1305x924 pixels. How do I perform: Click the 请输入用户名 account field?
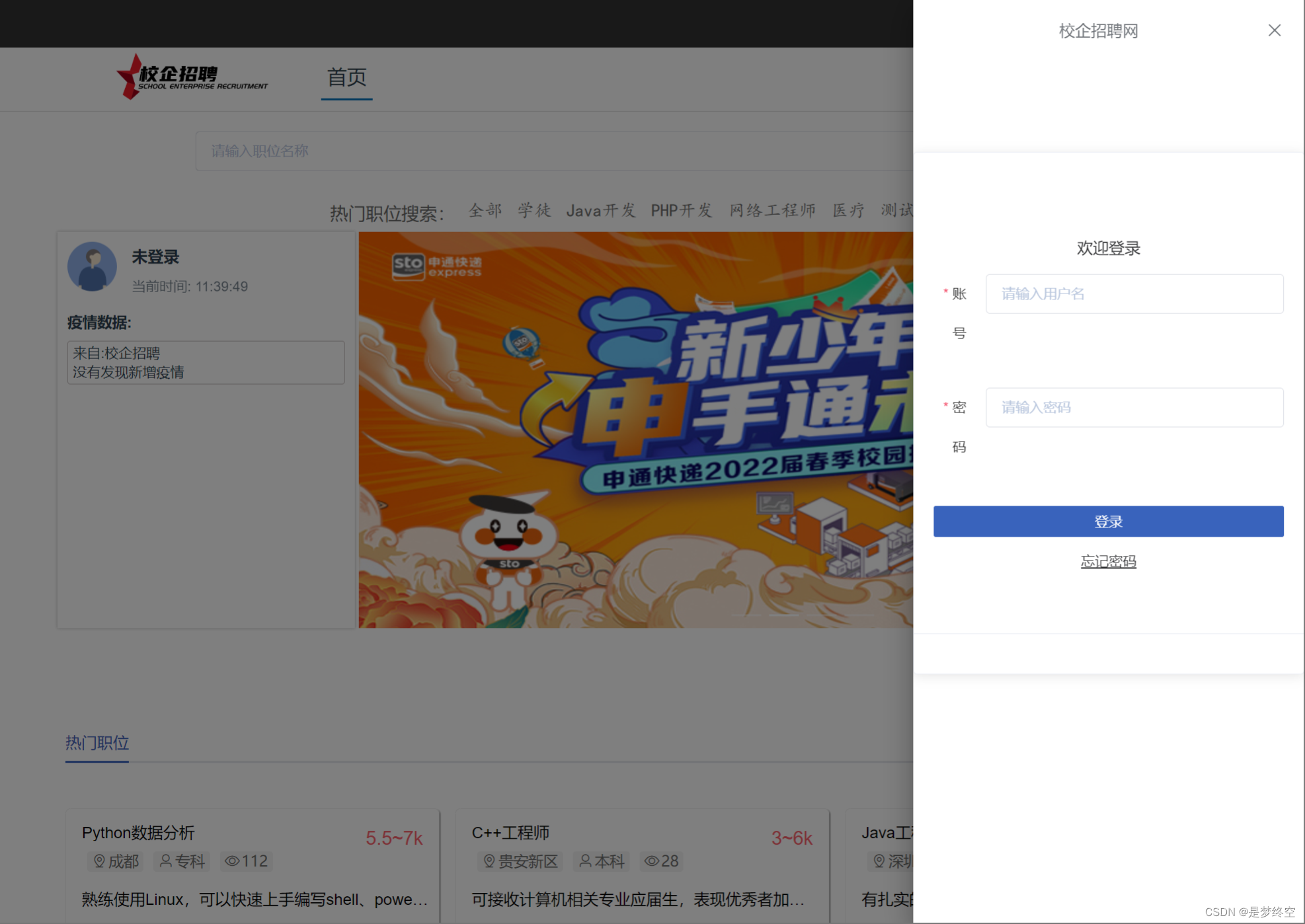tap(1134, 294)
